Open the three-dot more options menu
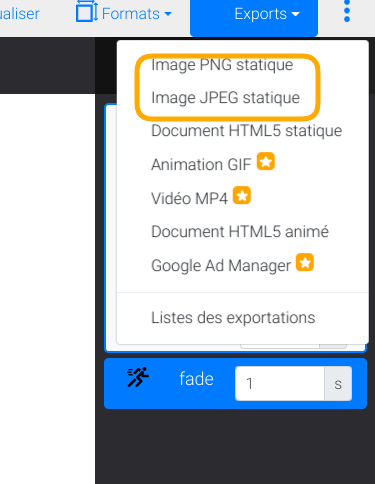 [x=347, y=12]
